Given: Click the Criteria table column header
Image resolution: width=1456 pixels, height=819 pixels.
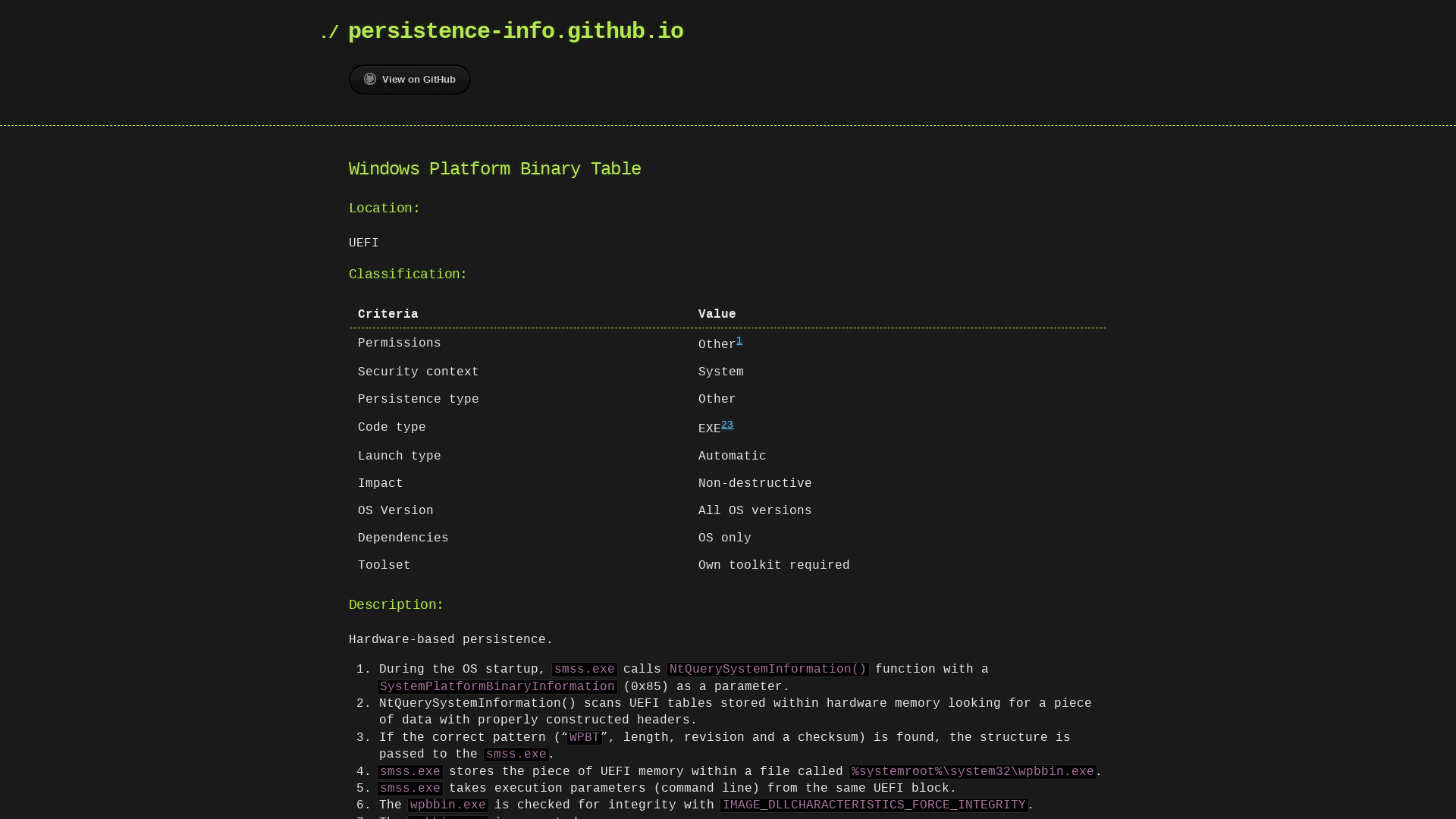Looking at the screenshot, I should 388,314.
